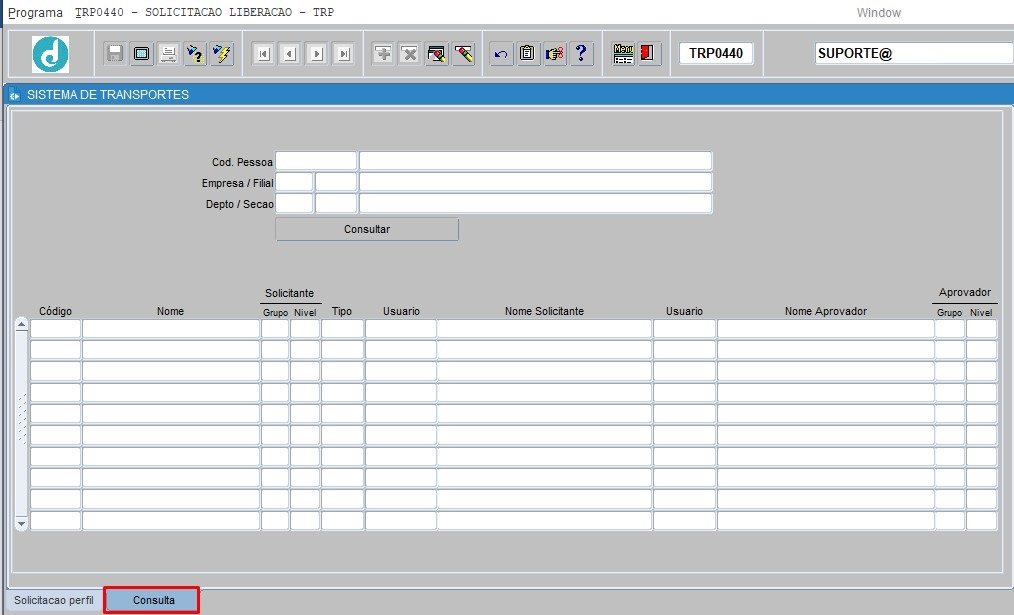Click the Aprovador group heading

965,292
